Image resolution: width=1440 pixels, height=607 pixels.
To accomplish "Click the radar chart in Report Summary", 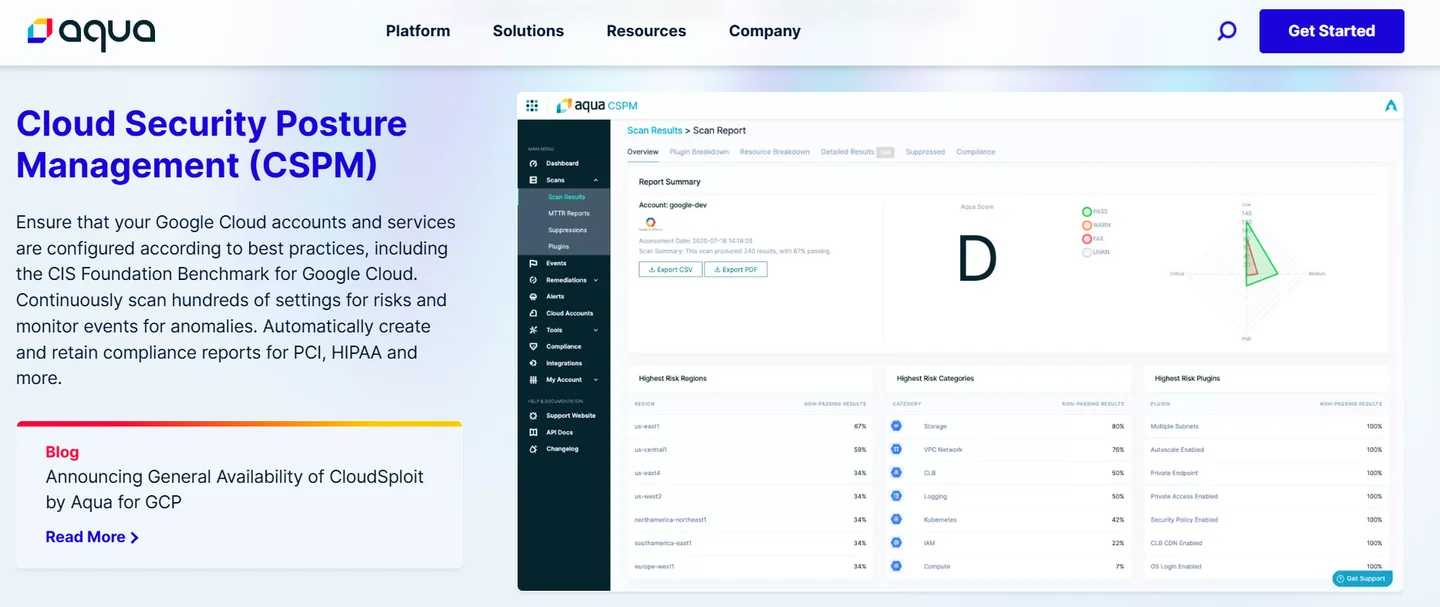I will (x=1247, y=271).
